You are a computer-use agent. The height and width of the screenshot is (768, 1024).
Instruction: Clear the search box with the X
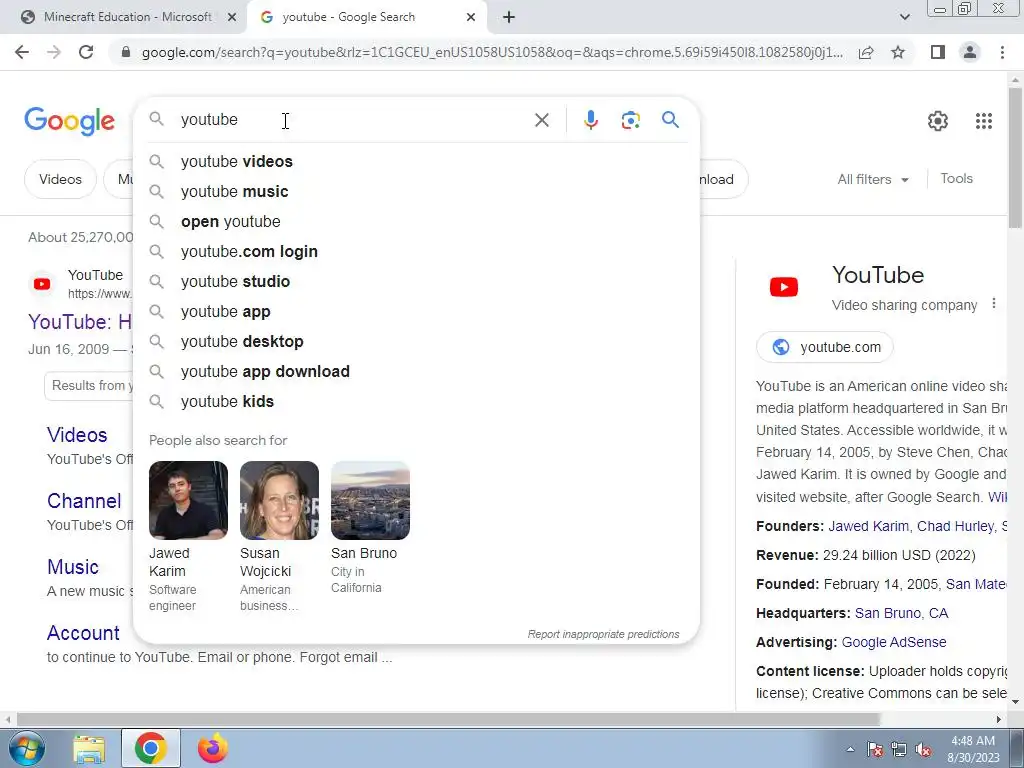(x=541, y=120)
